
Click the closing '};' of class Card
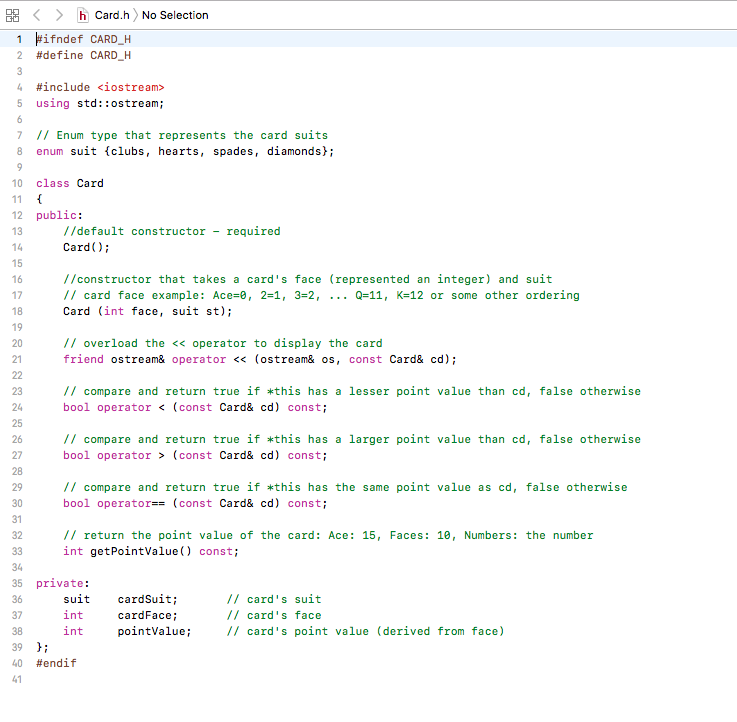(42, 647)
